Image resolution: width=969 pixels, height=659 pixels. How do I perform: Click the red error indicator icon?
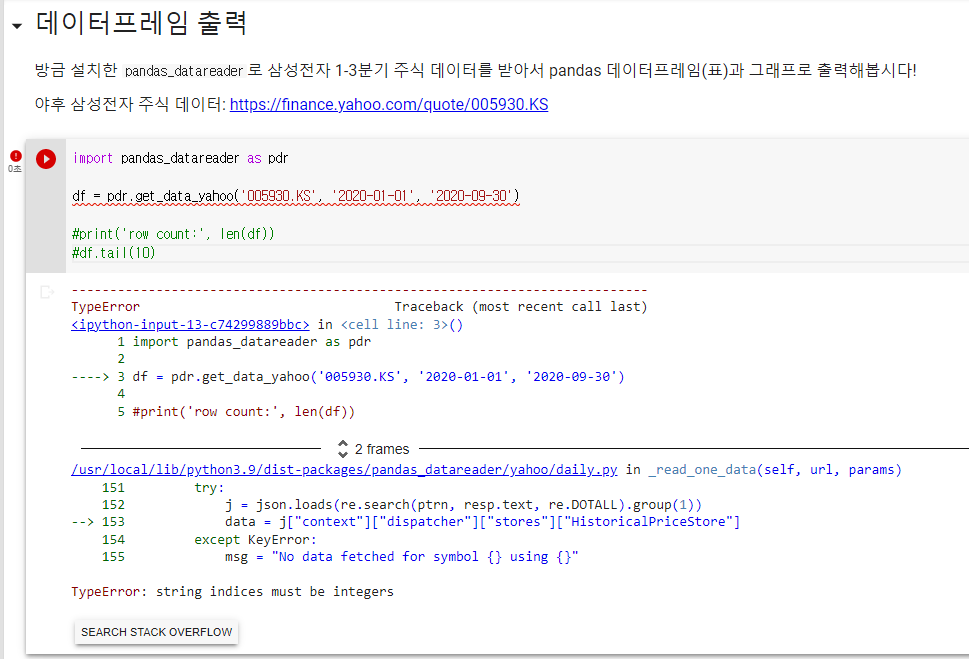point(15,156)
